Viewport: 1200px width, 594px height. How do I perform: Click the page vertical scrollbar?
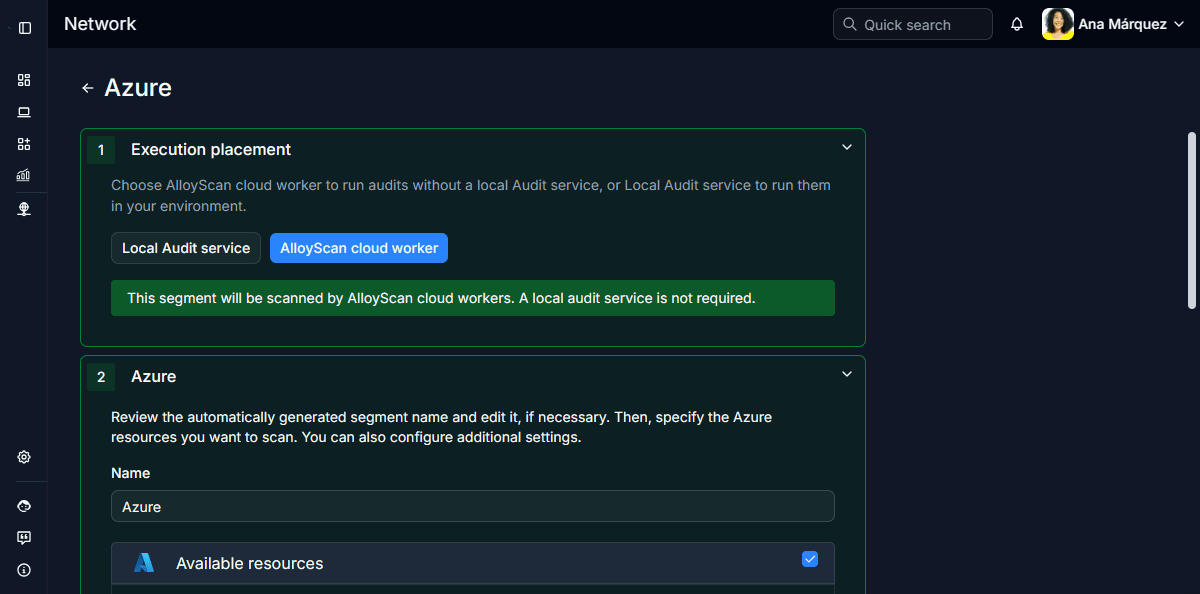point(1191,220)
